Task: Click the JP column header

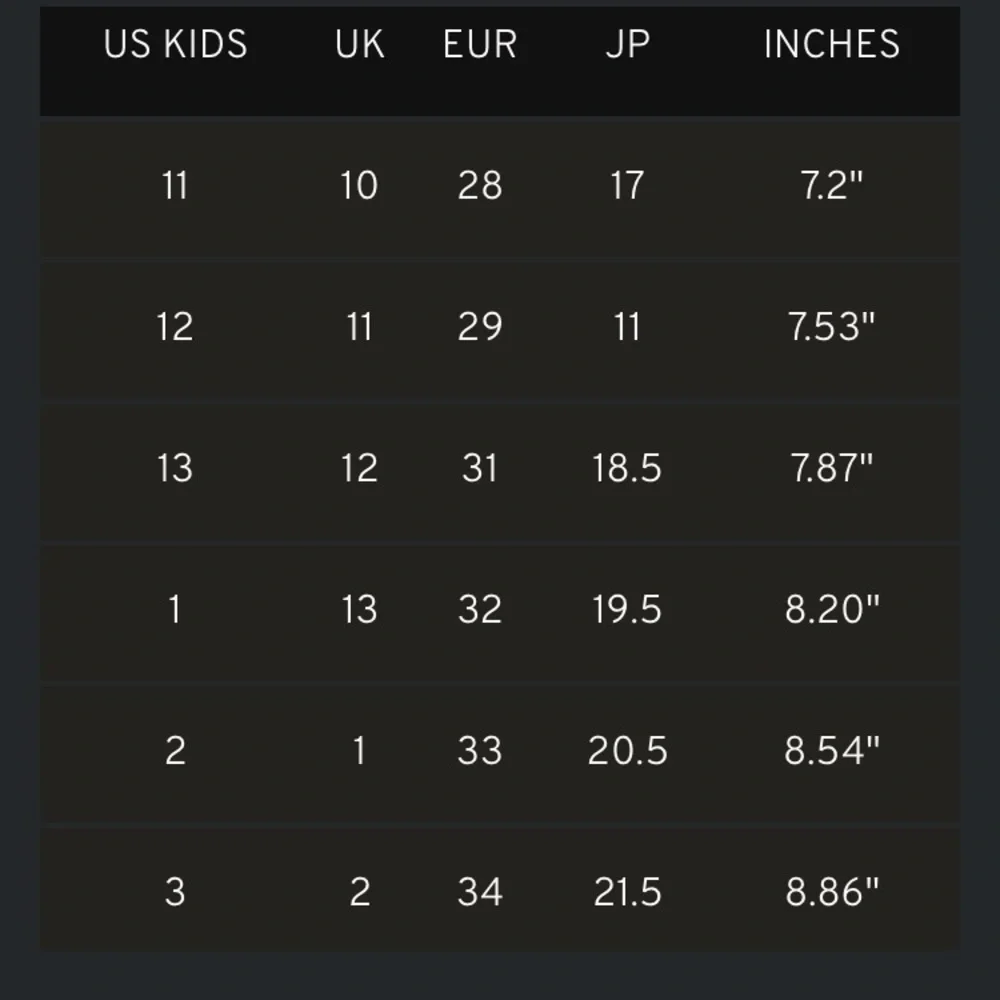Action: coord(628,45)
